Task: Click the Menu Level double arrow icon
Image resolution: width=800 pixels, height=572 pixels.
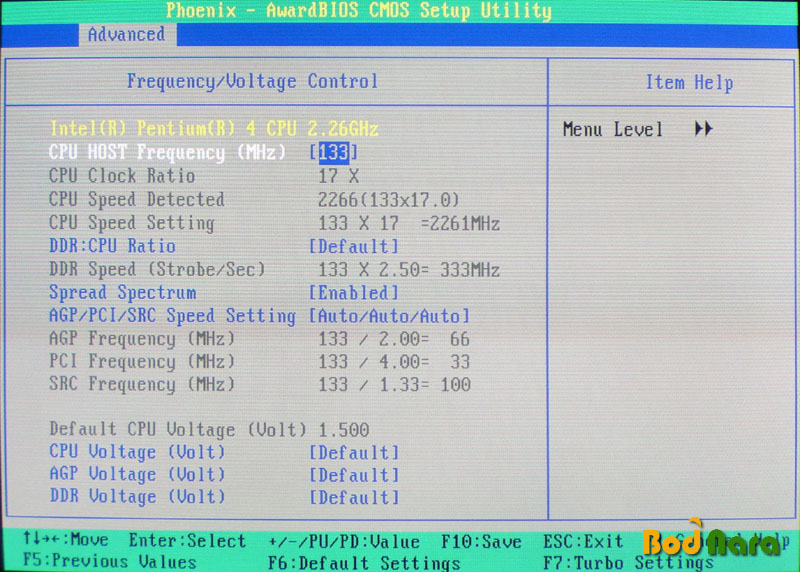Action: pyautogui.click(x=704, y=129)
